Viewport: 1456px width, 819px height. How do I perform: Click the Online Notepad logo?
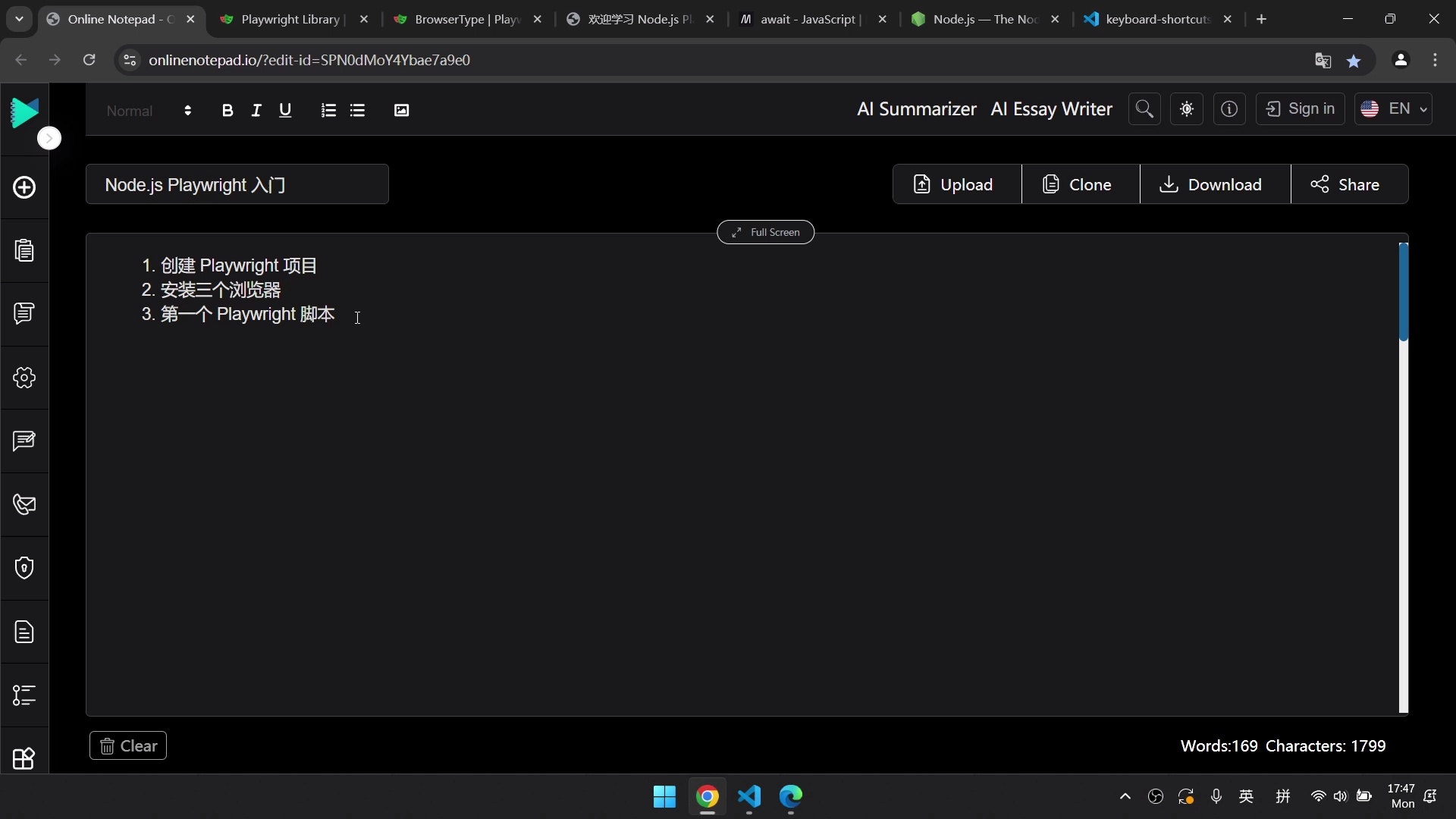click(24, 112)
